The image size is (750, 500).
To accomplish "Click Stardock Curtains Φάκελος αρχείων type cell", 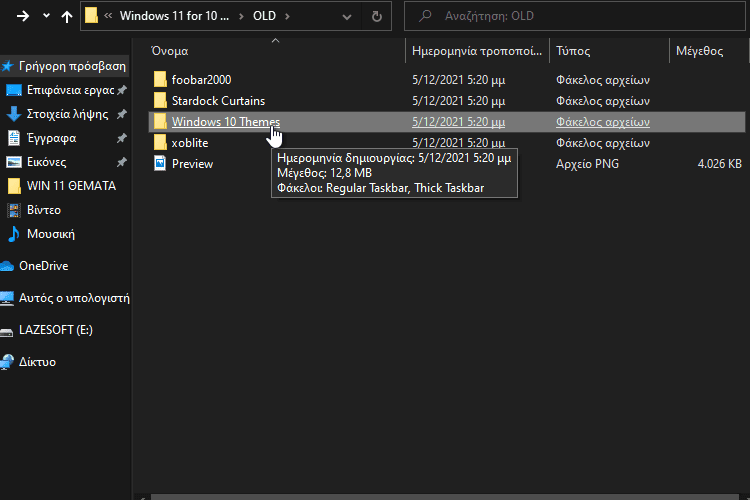I will click(x=603, y=101).
